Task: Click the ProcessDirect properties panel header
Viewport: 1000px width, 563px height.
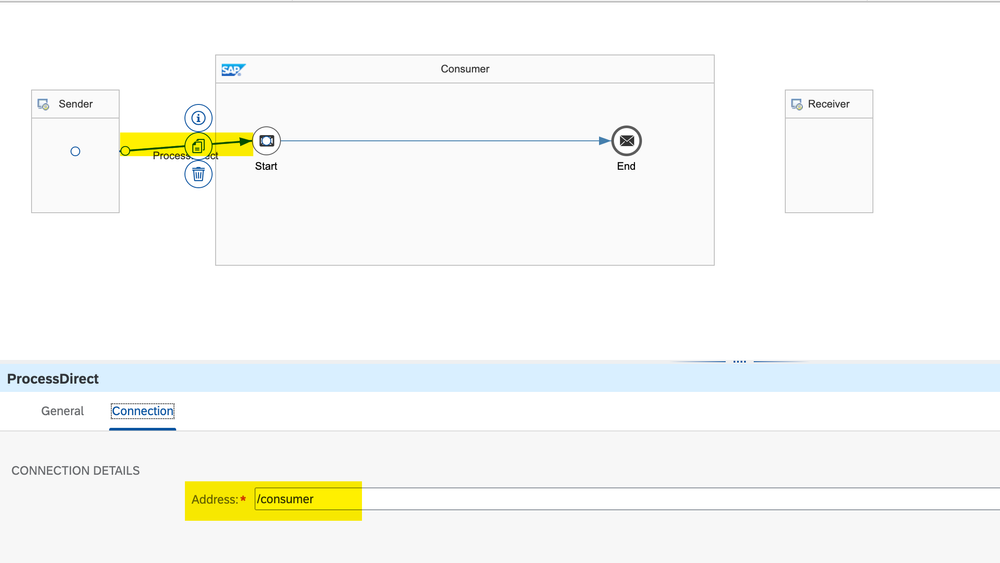Action: pos(500,379)
